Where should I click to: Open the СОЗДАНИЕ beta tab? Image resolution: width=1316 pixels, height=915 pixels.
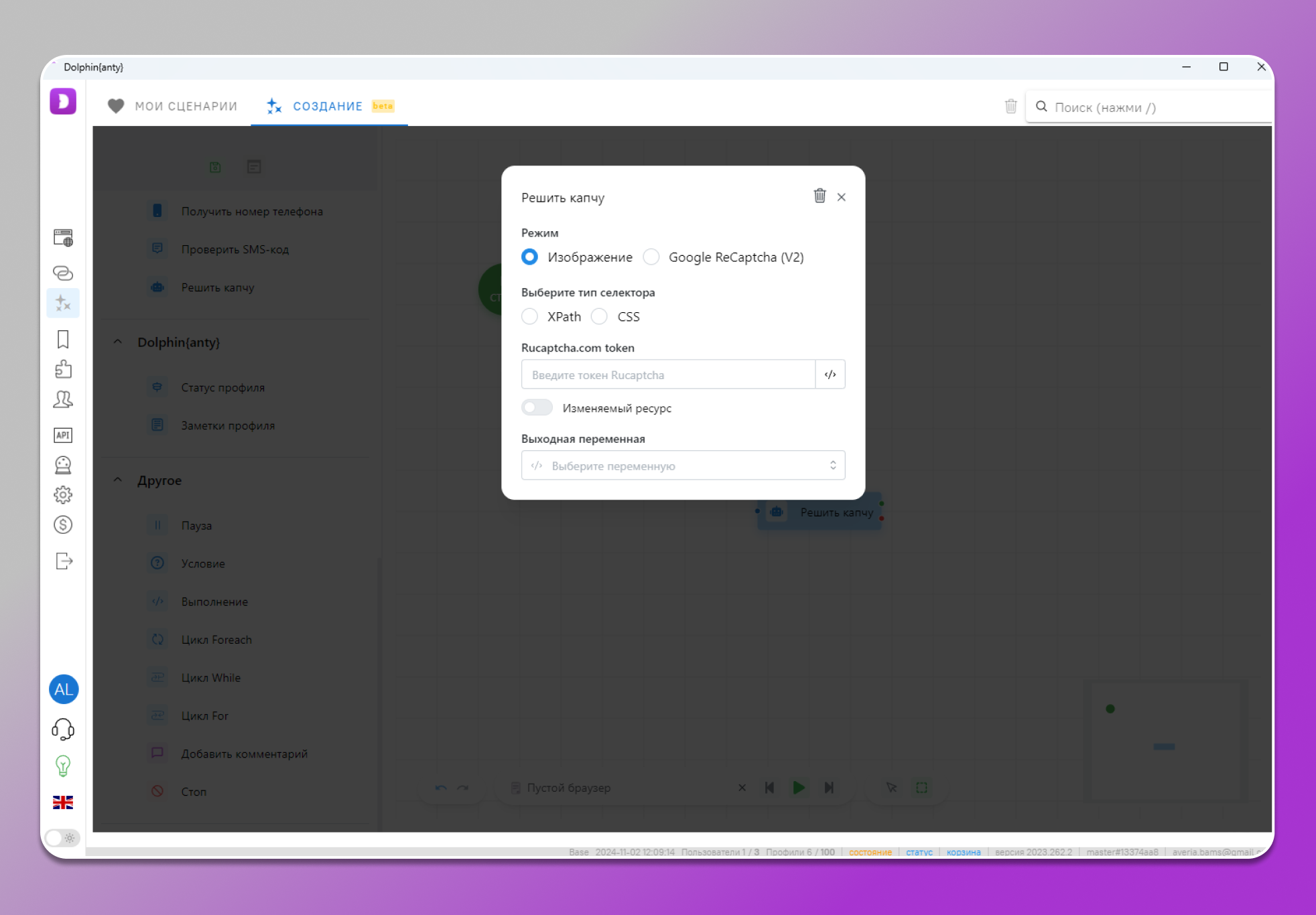pyautogui.click(x=328, y=106)
